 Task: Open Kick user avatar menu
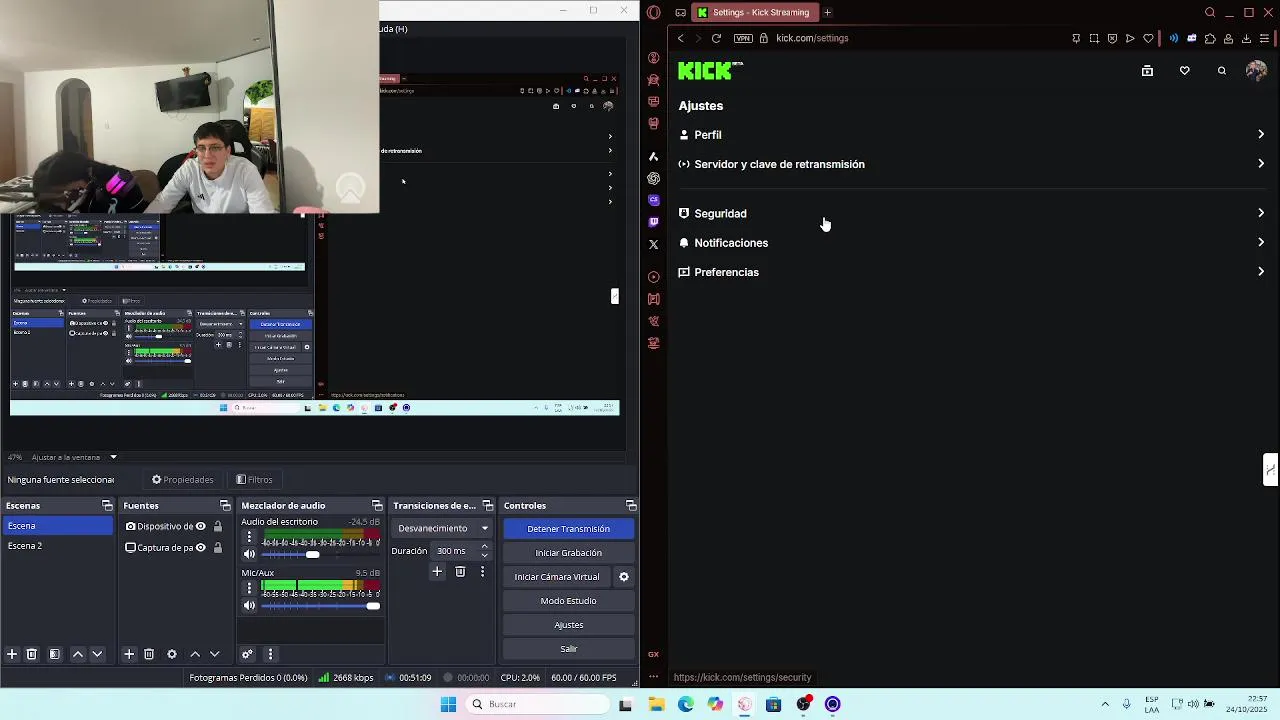coord(1256,70)
